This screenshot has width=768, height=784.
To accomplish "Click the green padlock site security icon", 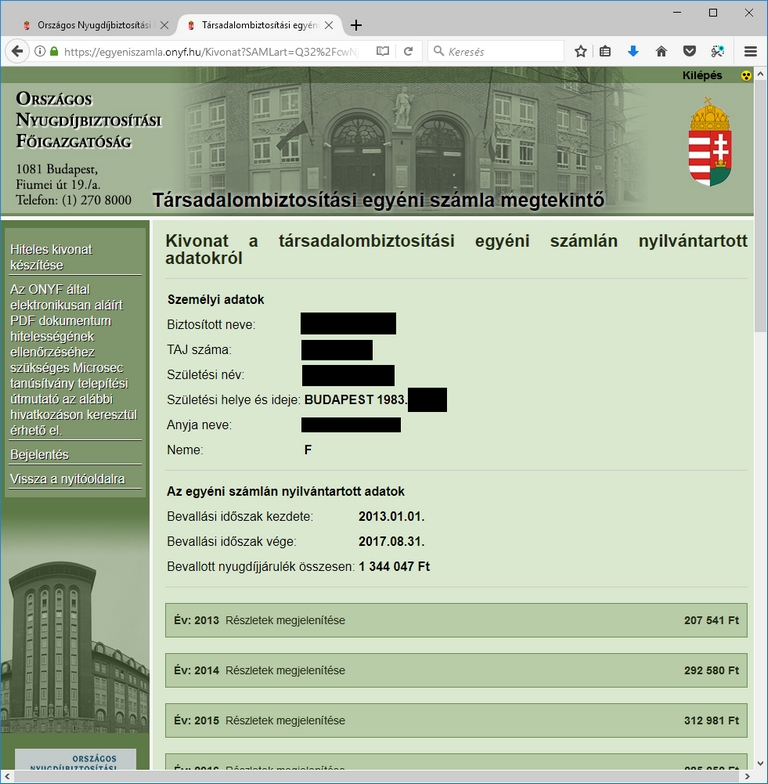I will pyautogui.click(x=55, y=51).
